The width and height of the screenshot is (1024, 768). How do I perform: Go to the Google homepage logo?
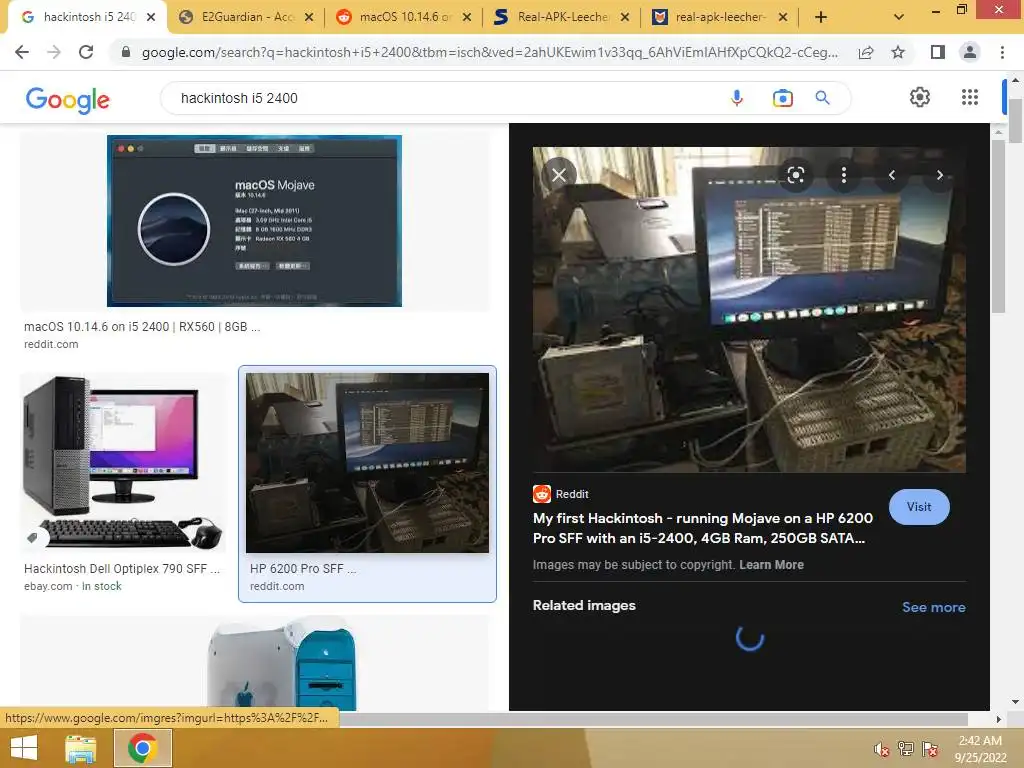pos(67,99)
